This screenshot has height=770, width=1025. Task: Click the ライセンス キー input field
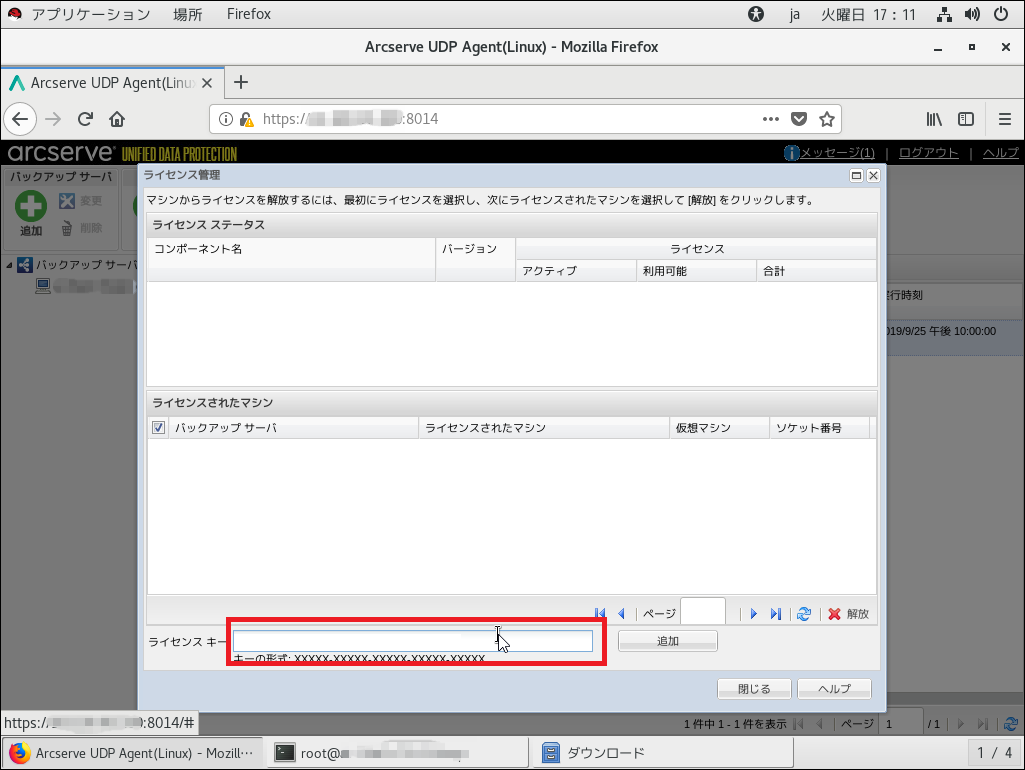(x=412, y=641)
